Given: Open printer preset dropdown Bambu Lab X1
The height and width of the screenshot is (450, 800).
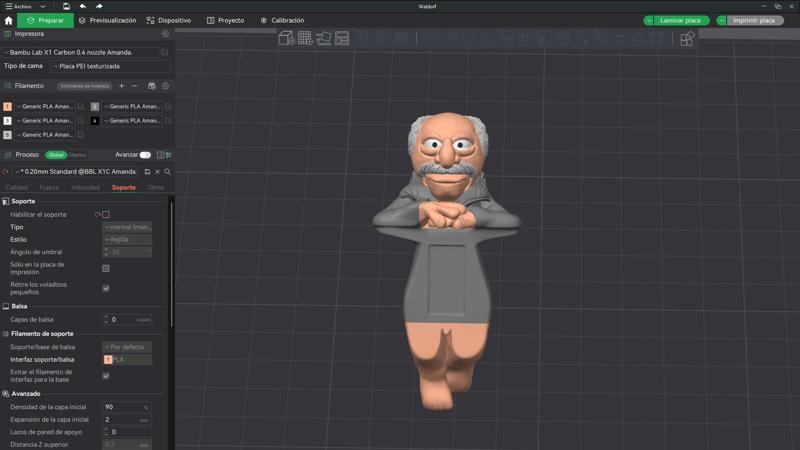Looking at the screenshot, I should coord(82,52).
